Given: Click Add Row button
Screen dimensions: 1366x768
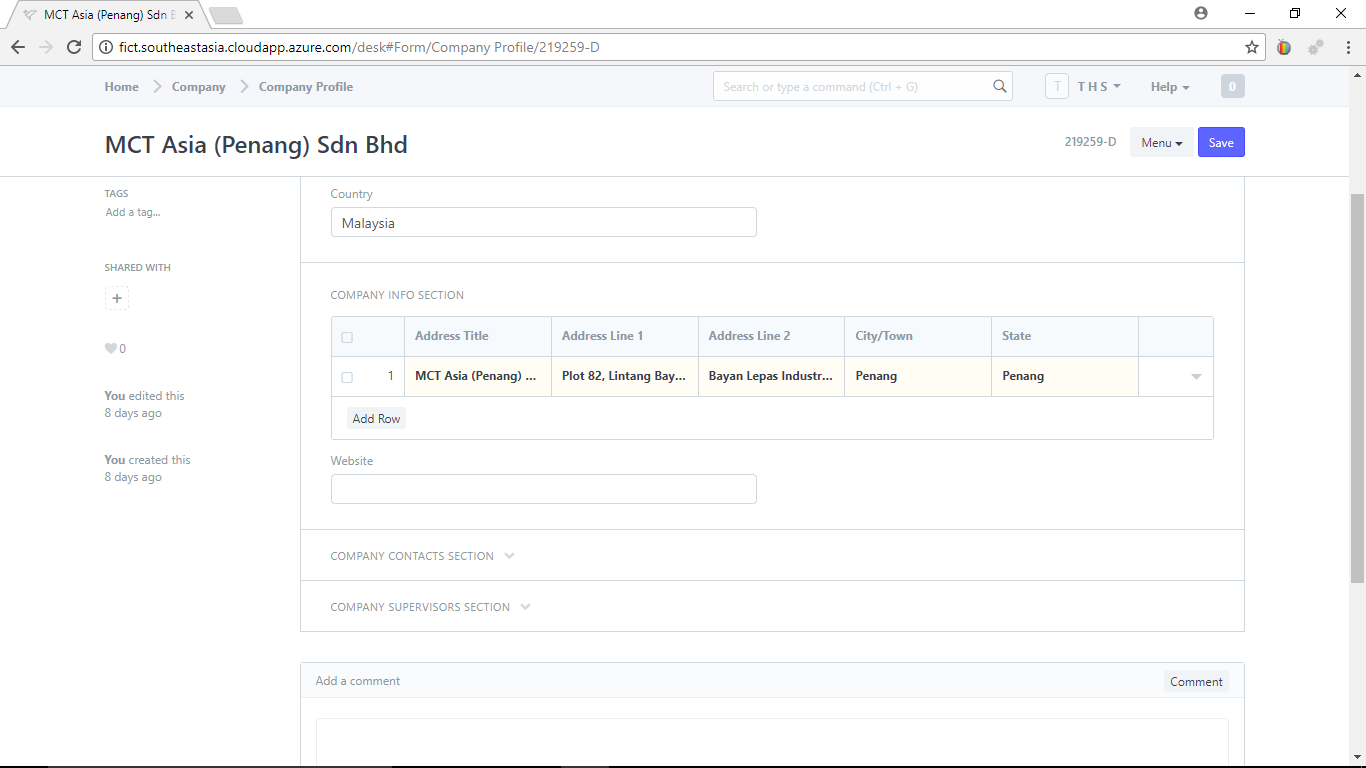Looking at the screenshot, I should click(x=376, y=419).
